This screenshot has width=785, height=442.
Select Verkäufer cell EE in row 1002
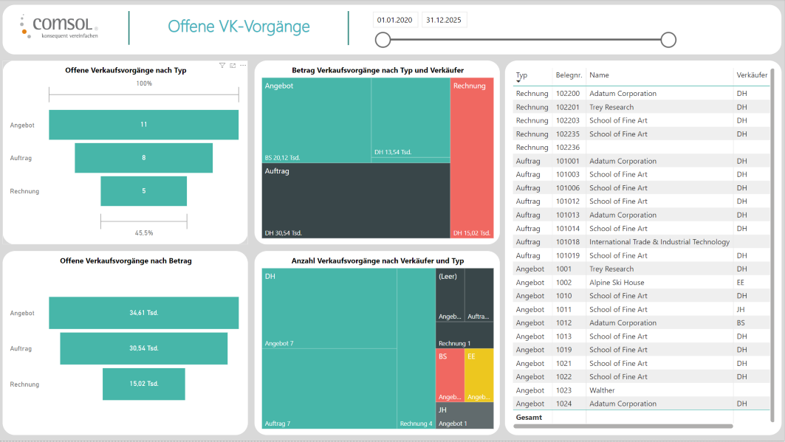[740, 283]
